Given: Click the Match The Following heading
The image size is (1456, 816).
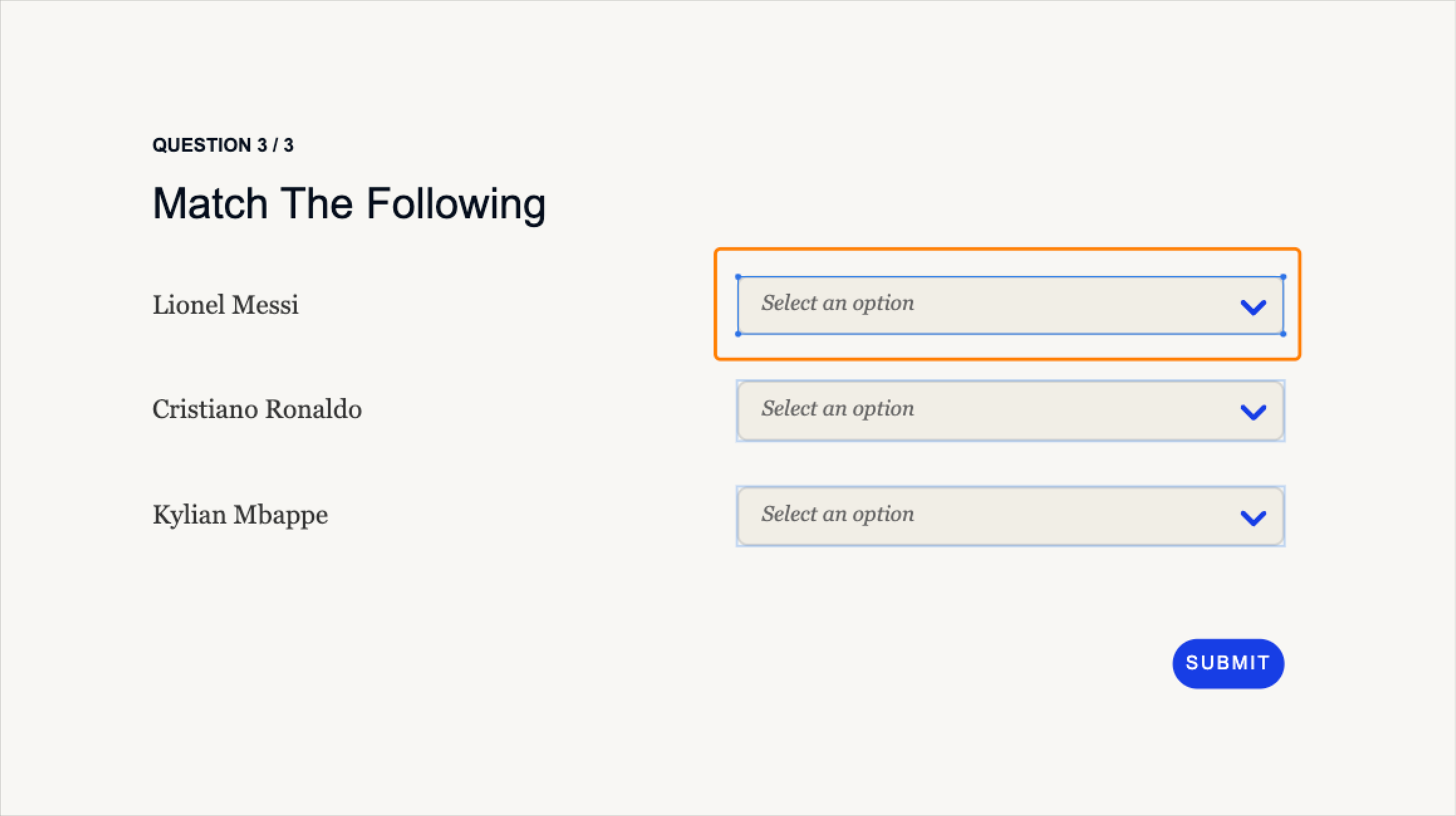Looking at the screenshot, I should 348,202.
